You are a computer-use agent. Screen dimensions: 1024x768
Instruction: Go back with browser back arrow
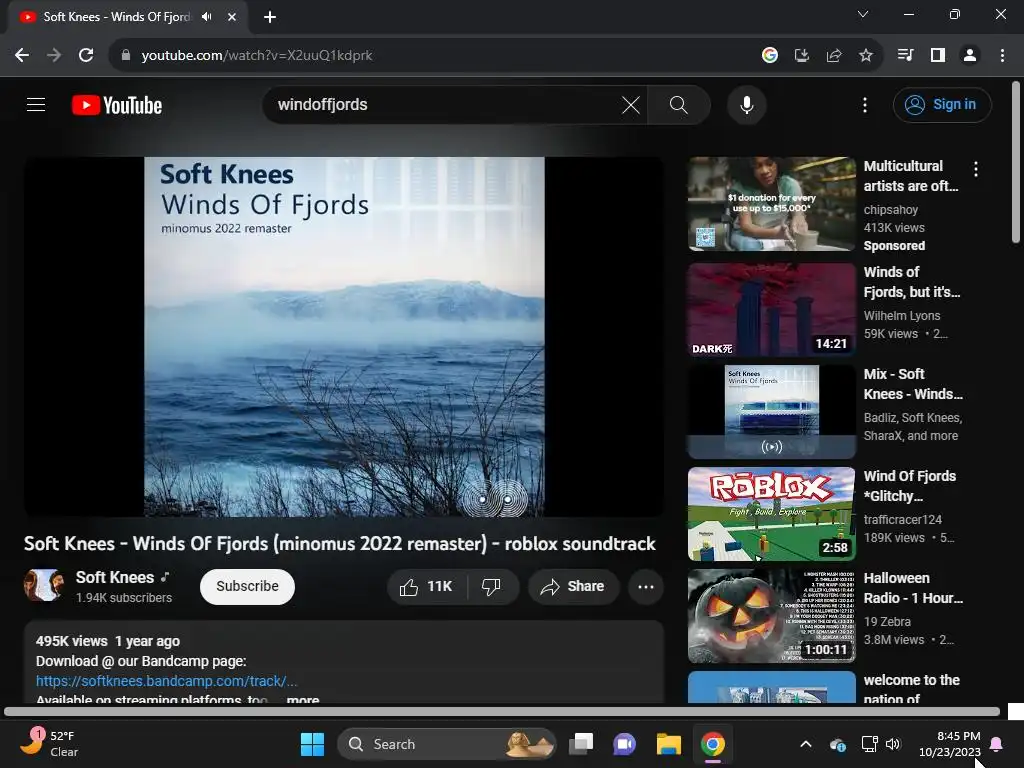22,55
